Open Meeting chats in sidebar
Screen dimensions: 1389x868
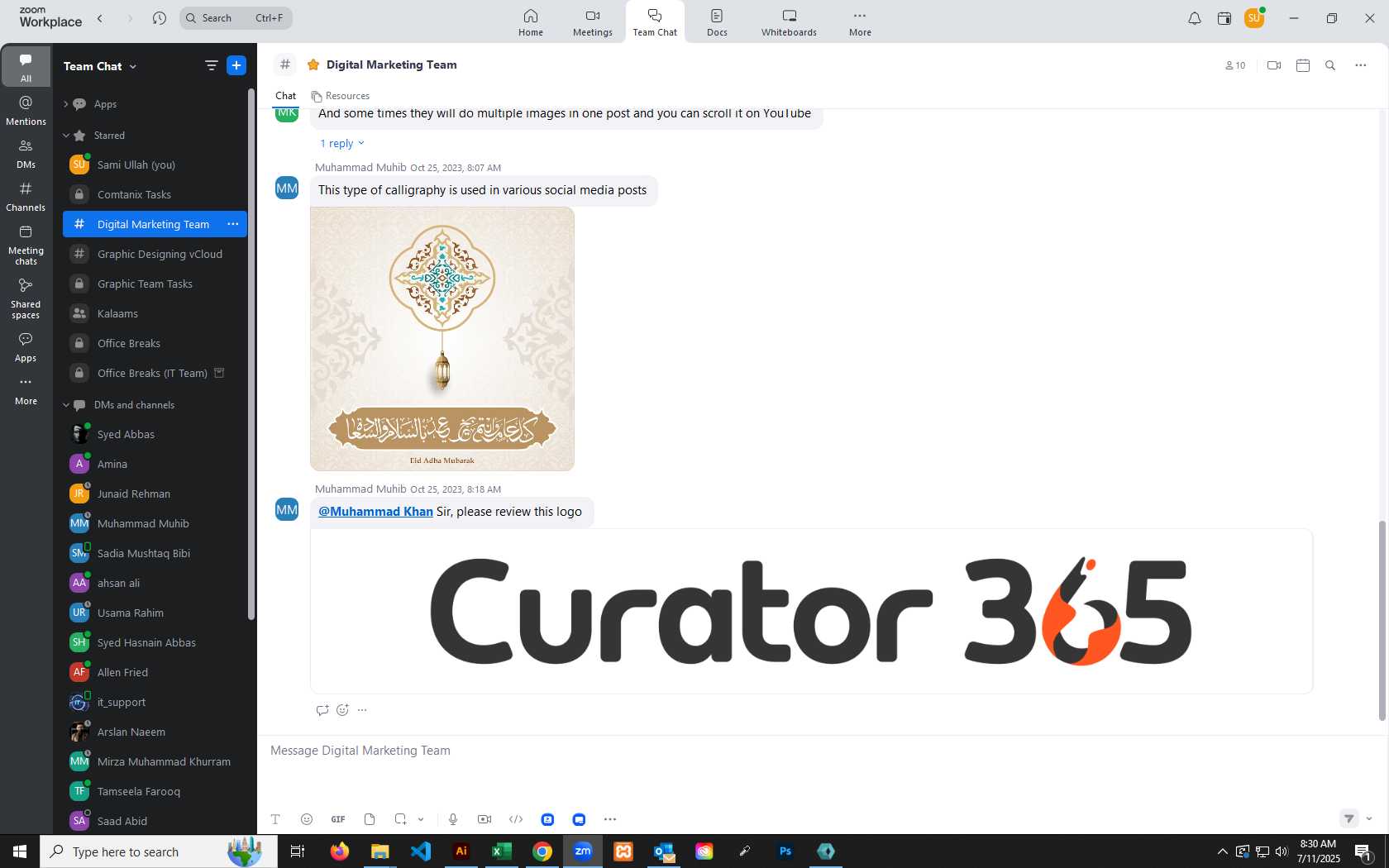[x=26, y=245]
